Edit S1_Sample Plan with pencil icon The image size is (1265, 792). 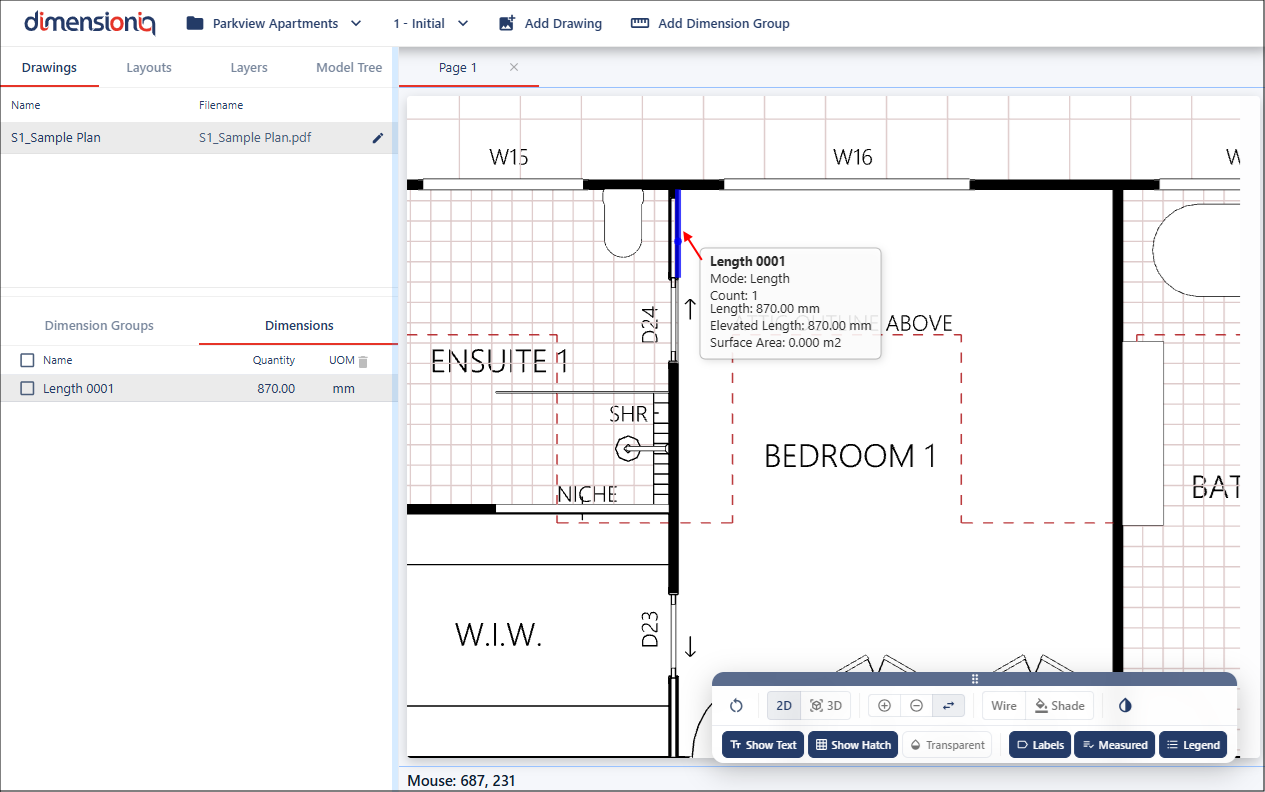[x=378, y=138]
